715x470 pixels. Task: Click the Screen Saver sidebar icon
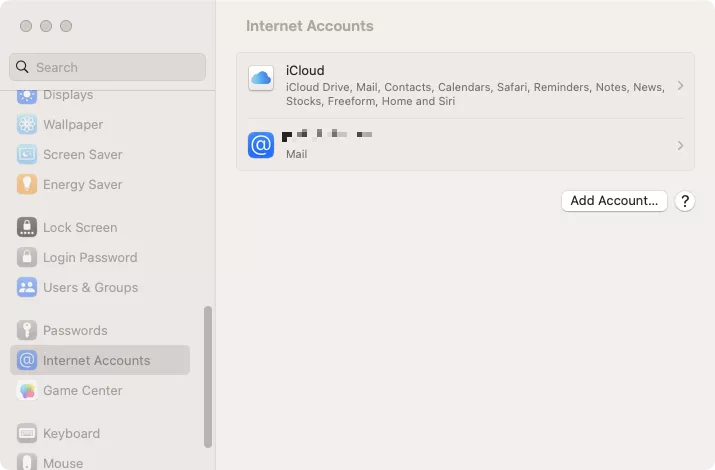point(27,155)
